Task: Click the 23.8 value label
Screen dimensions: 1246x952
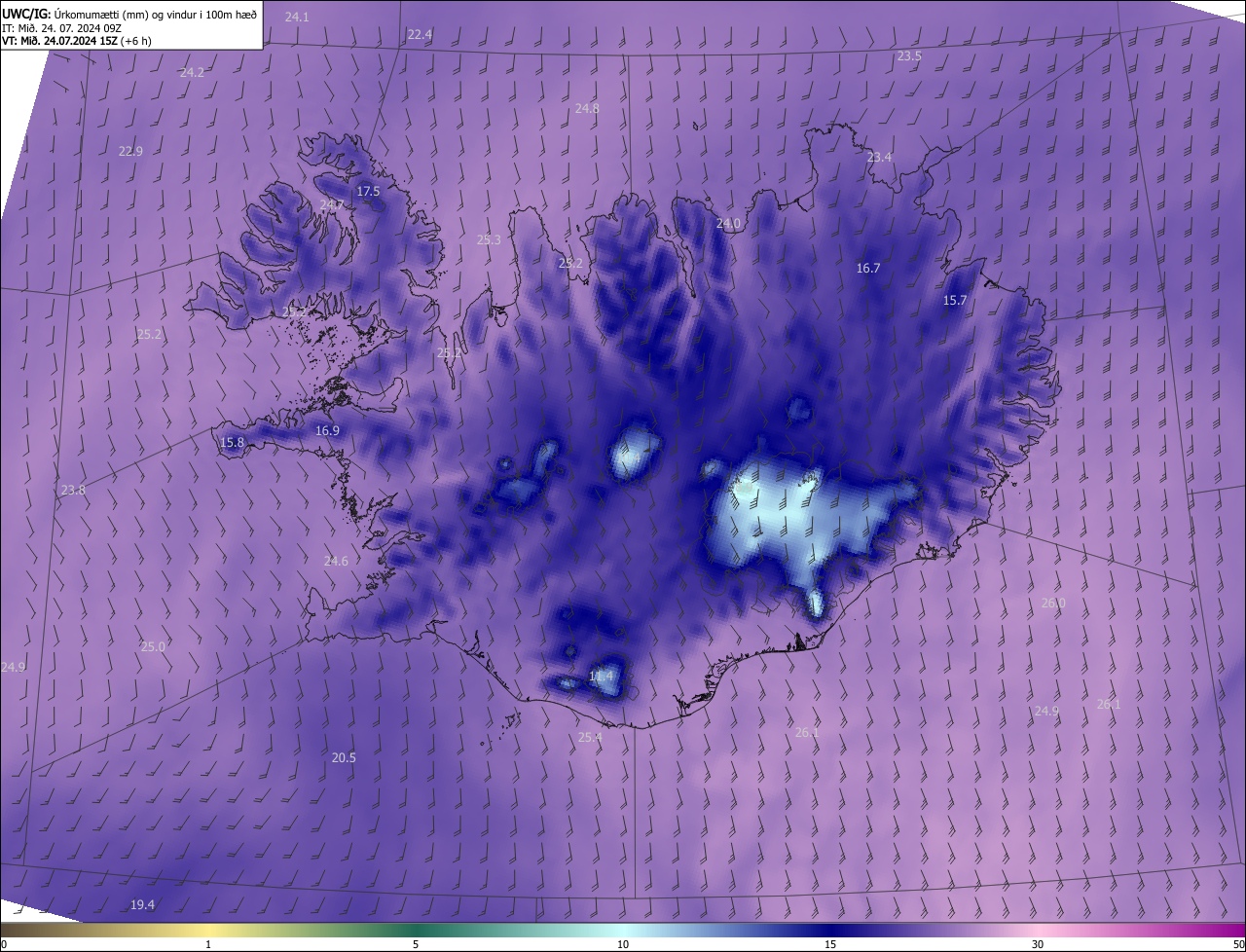Action: (x=73, y=490)
